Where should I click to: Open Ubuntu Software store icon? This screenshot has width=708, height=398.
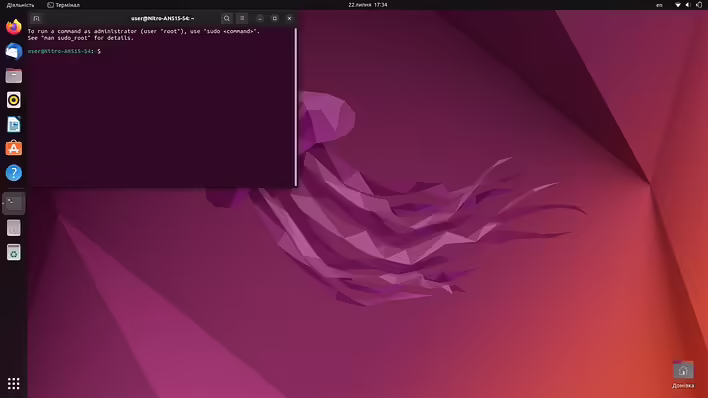[x=14, y=149]
